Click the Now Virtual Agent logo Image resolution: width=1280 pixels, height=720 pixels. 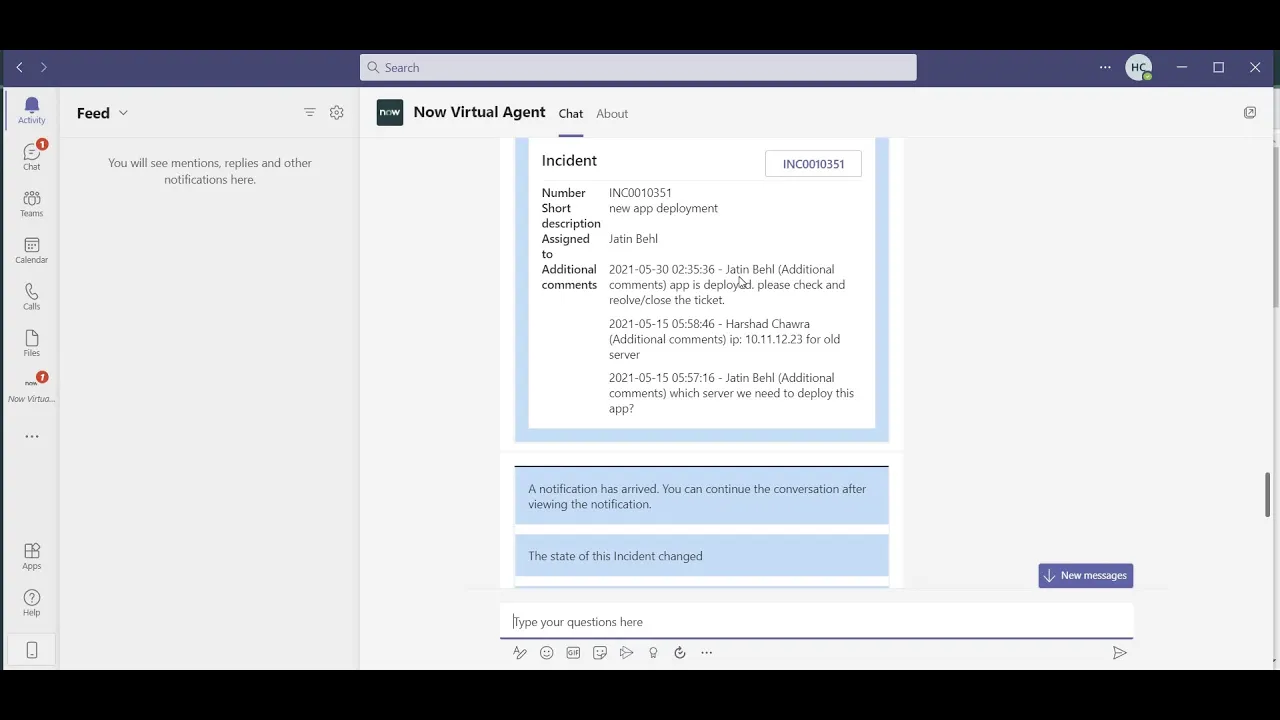pos(390,113)
